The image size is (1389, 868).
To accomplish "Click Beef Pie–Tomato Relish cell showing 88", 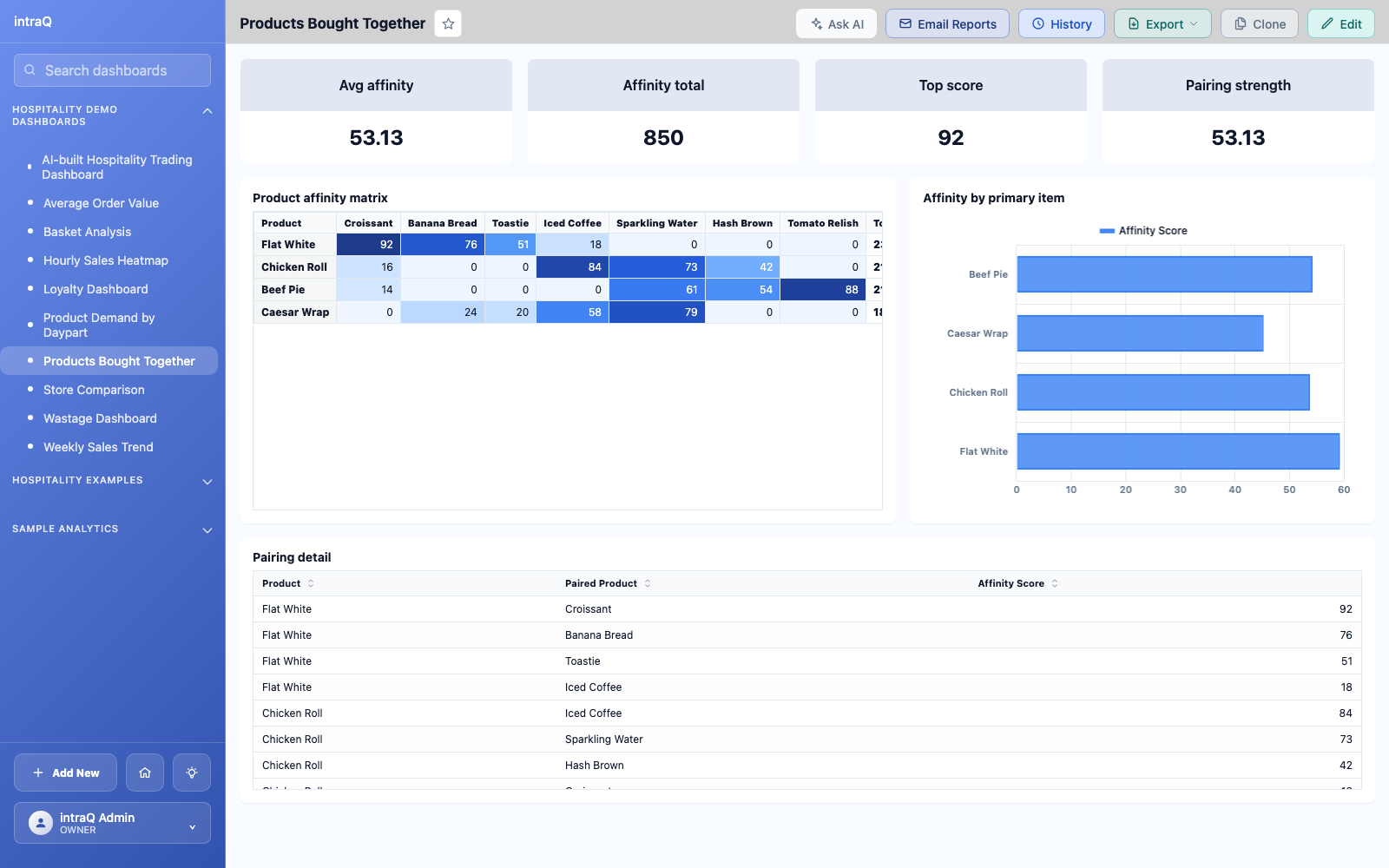I will 823,290.
